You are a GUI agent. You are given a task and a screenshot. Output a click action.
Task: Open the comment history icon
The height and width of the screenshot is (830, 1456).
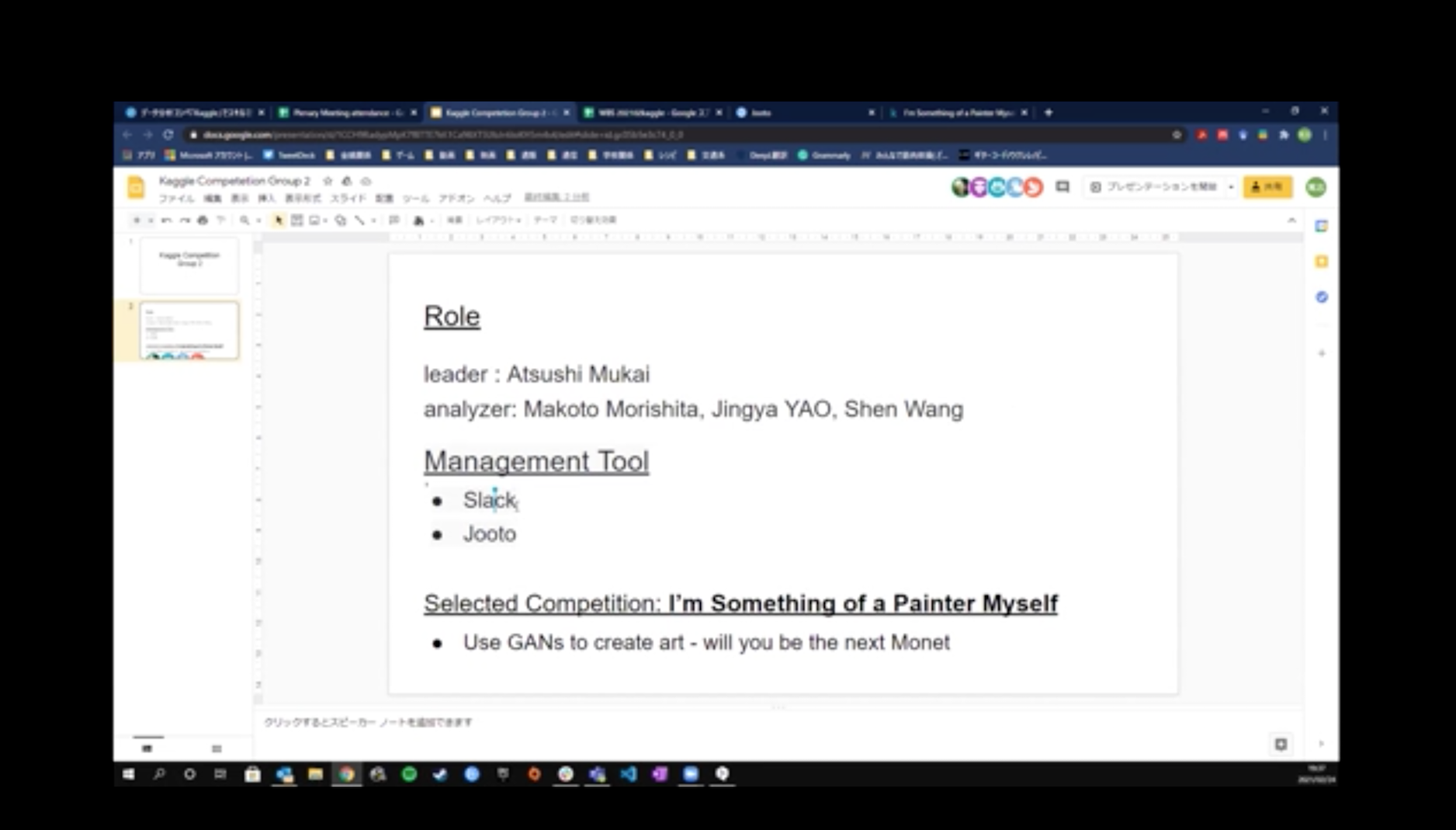(x=1063, y=187)
